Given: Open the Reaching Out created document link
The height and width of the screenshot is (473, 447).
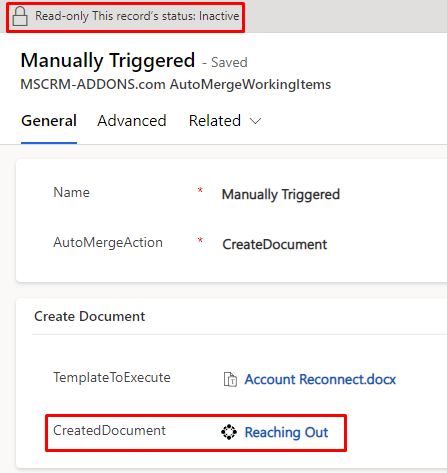Looking at the screenshot, I should pos(286,432).
